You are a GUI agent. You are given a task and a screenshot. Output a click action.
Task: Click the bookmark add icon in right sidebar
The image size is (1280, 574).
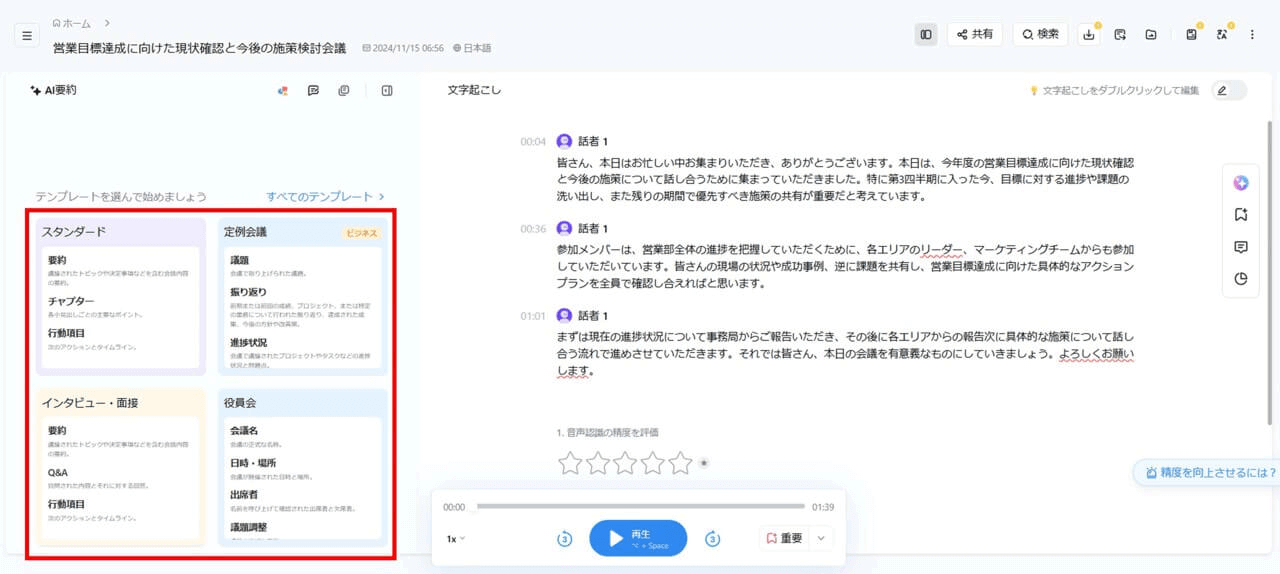point(1241,215)
